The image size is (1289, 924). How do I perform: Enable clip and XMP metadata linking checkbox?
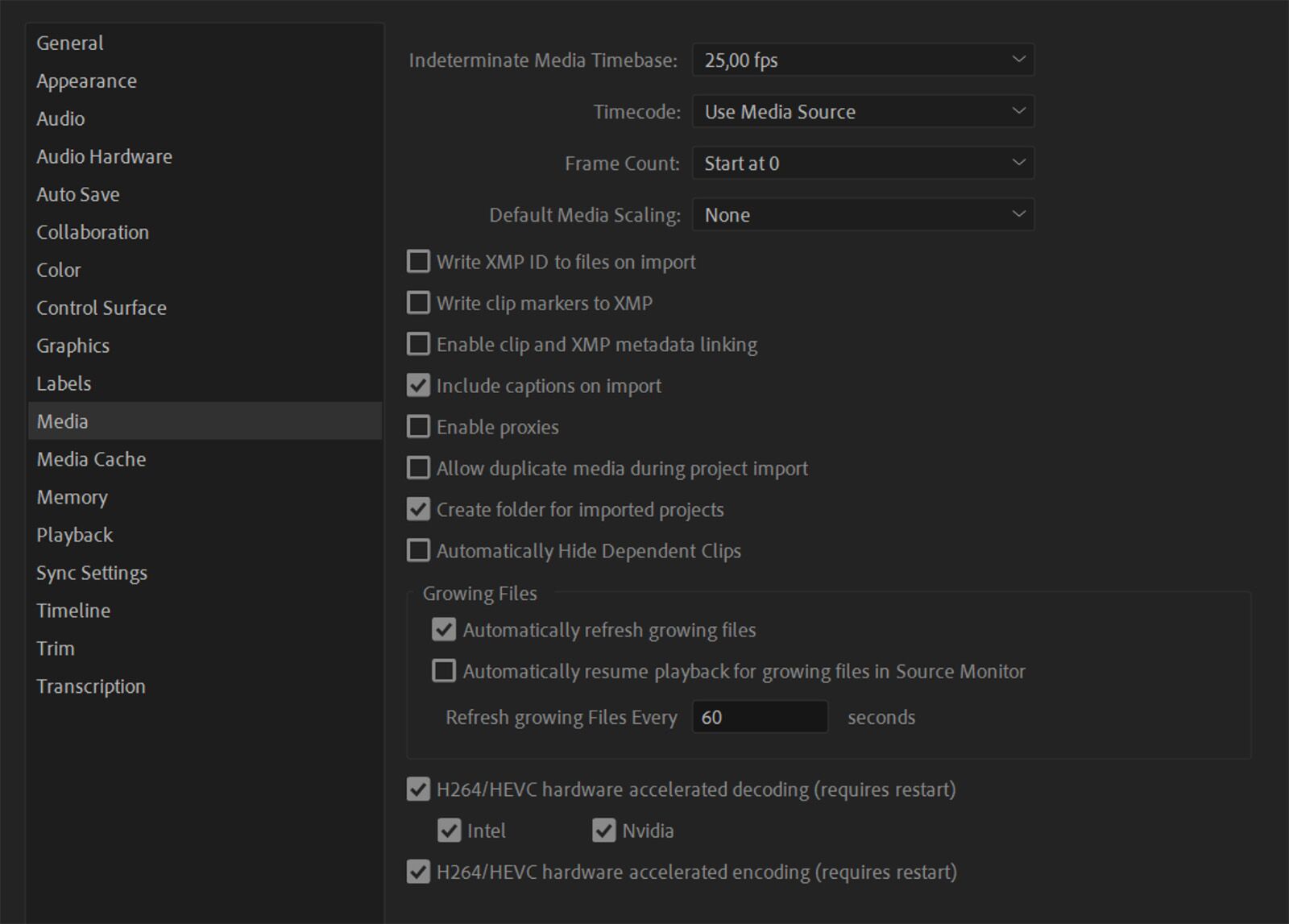[418, 344]
